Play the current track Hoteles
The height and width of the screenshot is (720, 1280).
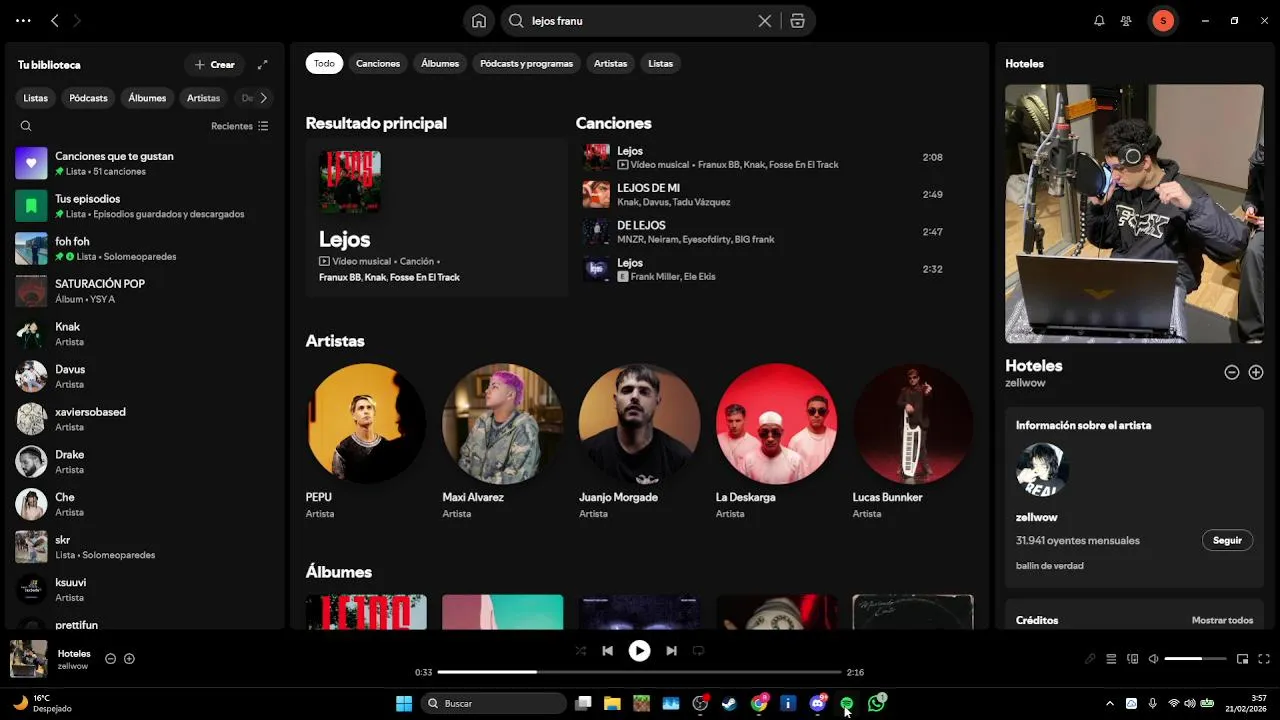click(x=639, y=651)
